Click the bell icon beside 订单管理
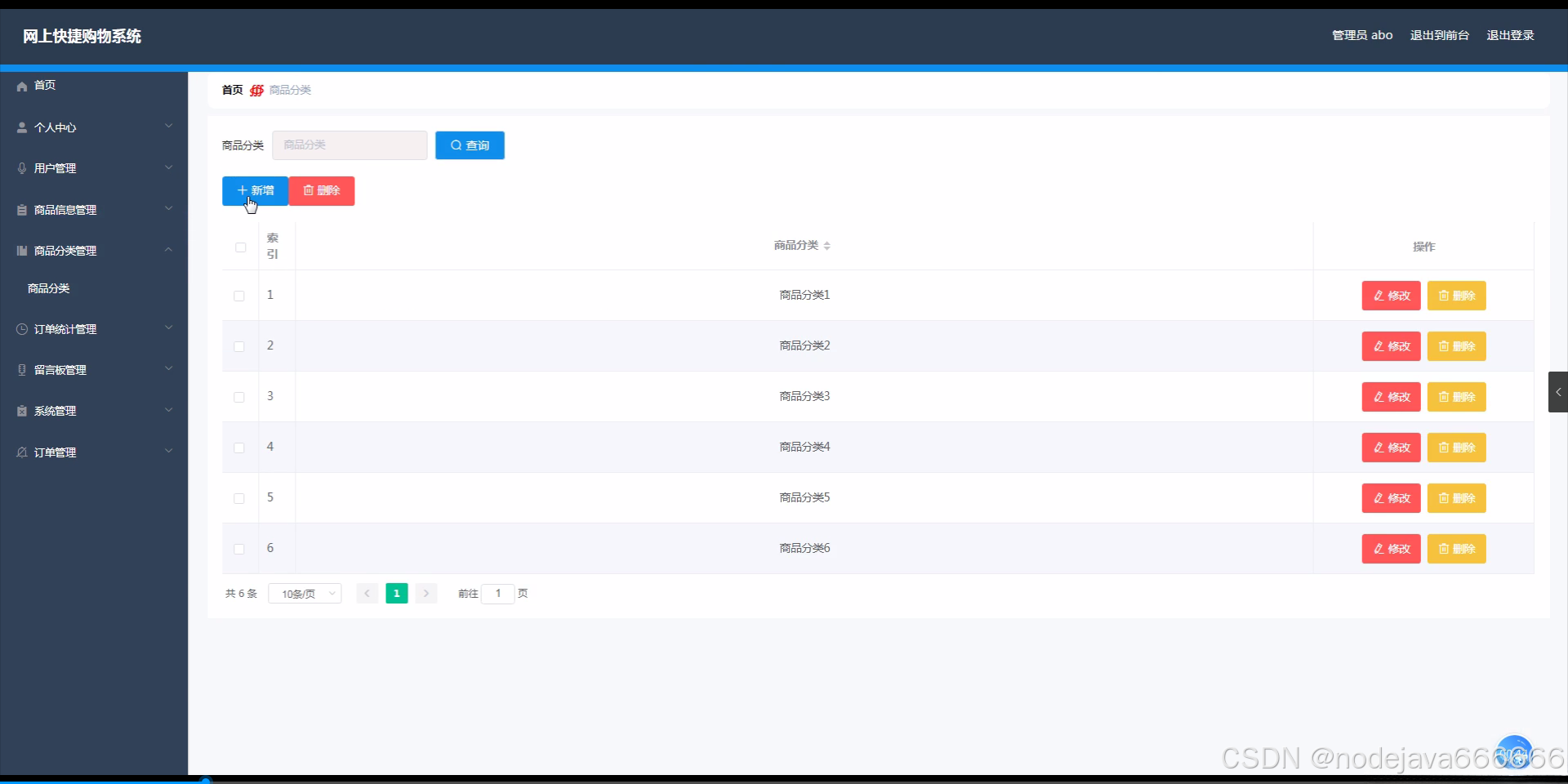The width and height of the screenshot is (1568, 784). (22, 452)
